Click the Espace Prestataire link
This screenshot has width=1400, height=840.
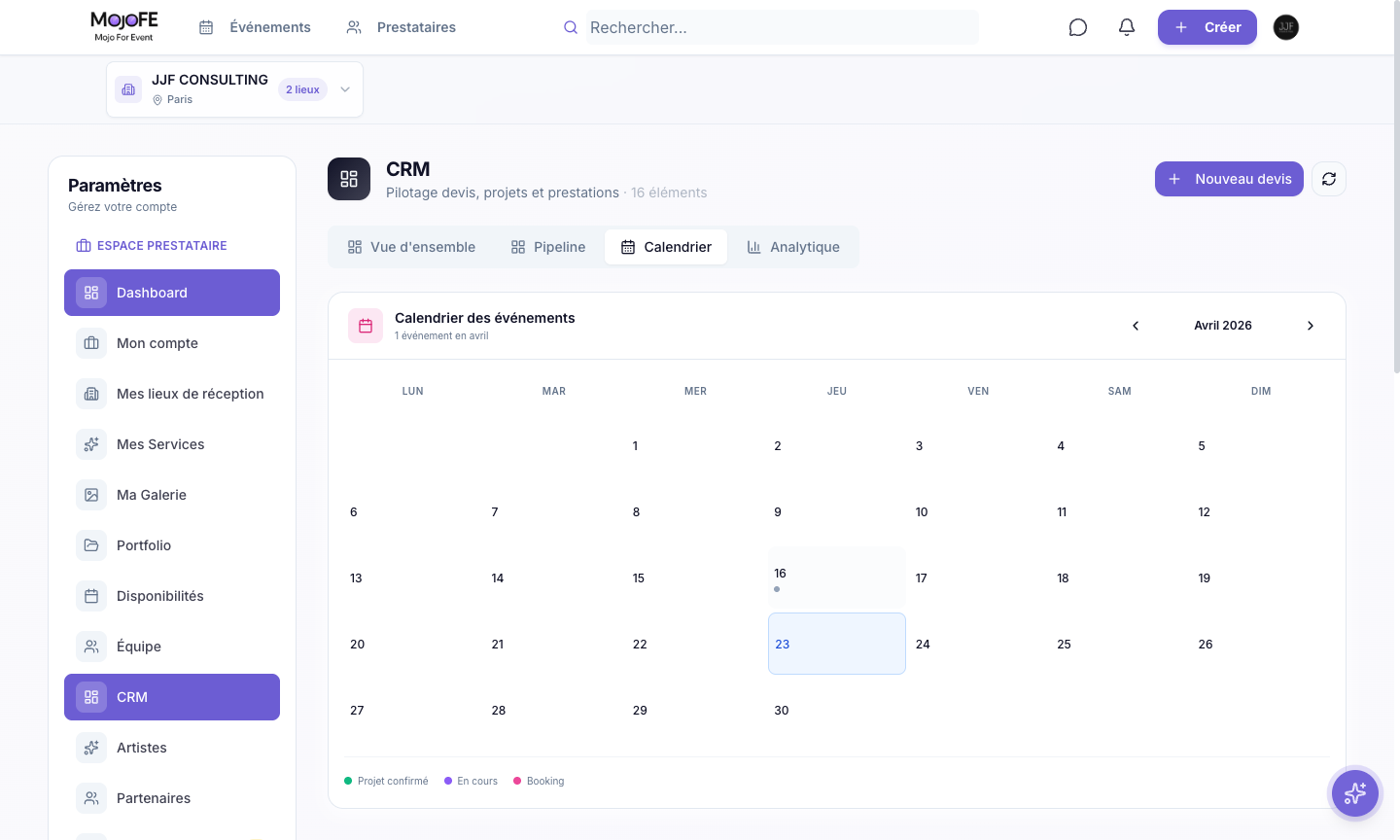coord(152,246)
